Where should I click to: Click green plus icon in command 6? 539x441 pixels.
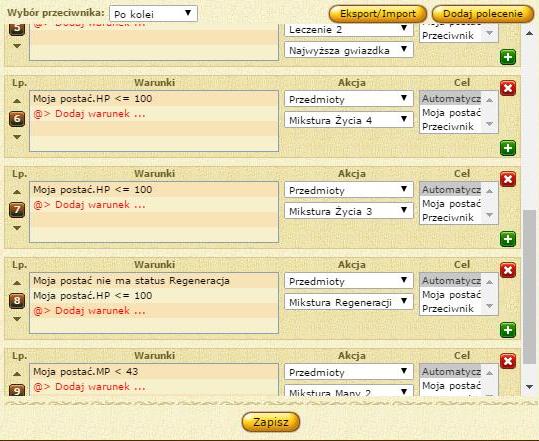tap(508, 148)
